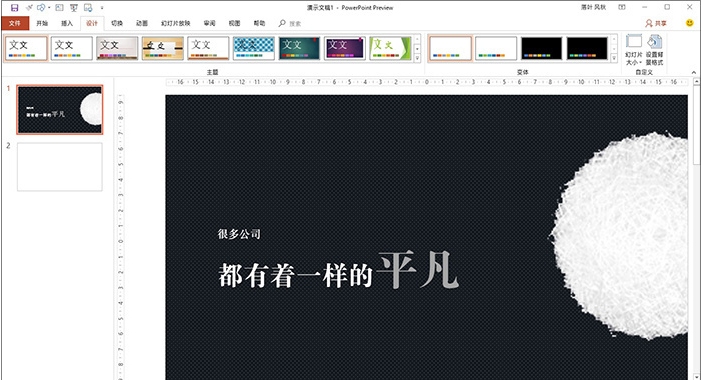
Task: Apply the green arrow theme thumbnail
Action: pyautogui.click(x=391, y=48)
